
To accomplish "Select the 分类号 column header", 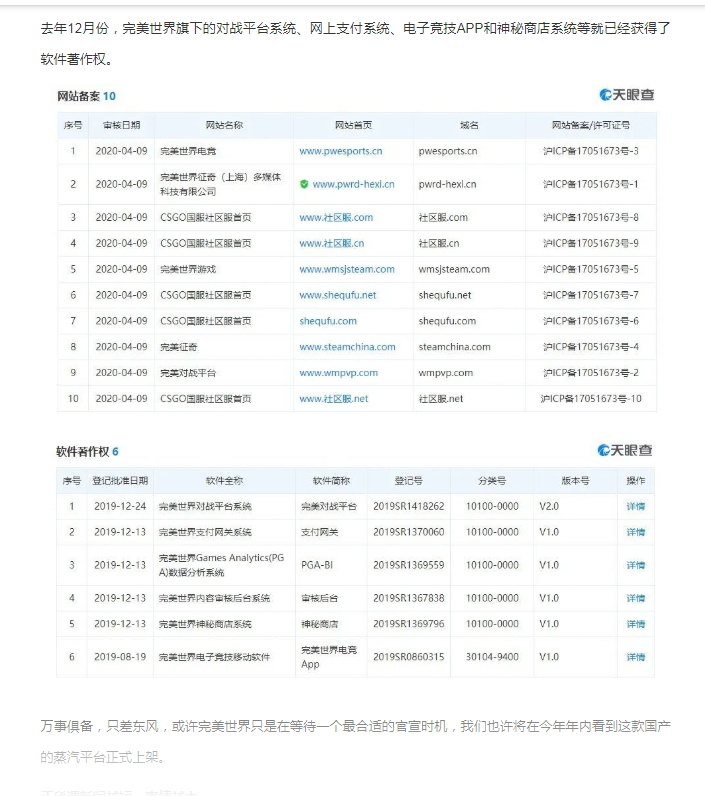I will coord(492,481).
